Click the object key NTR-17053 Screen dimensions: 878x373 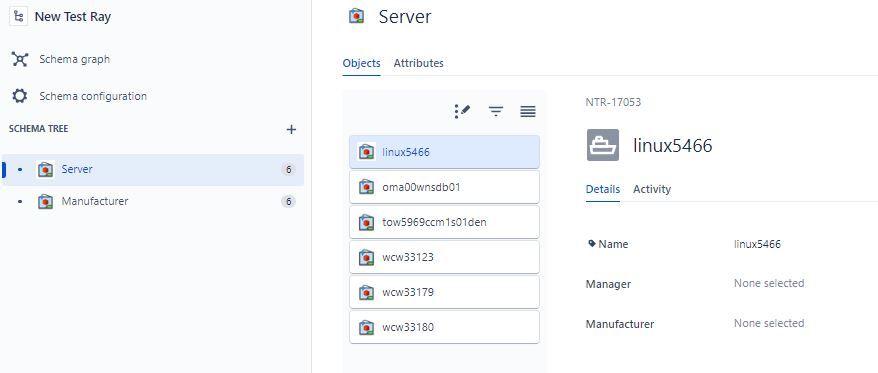(613, 102)
